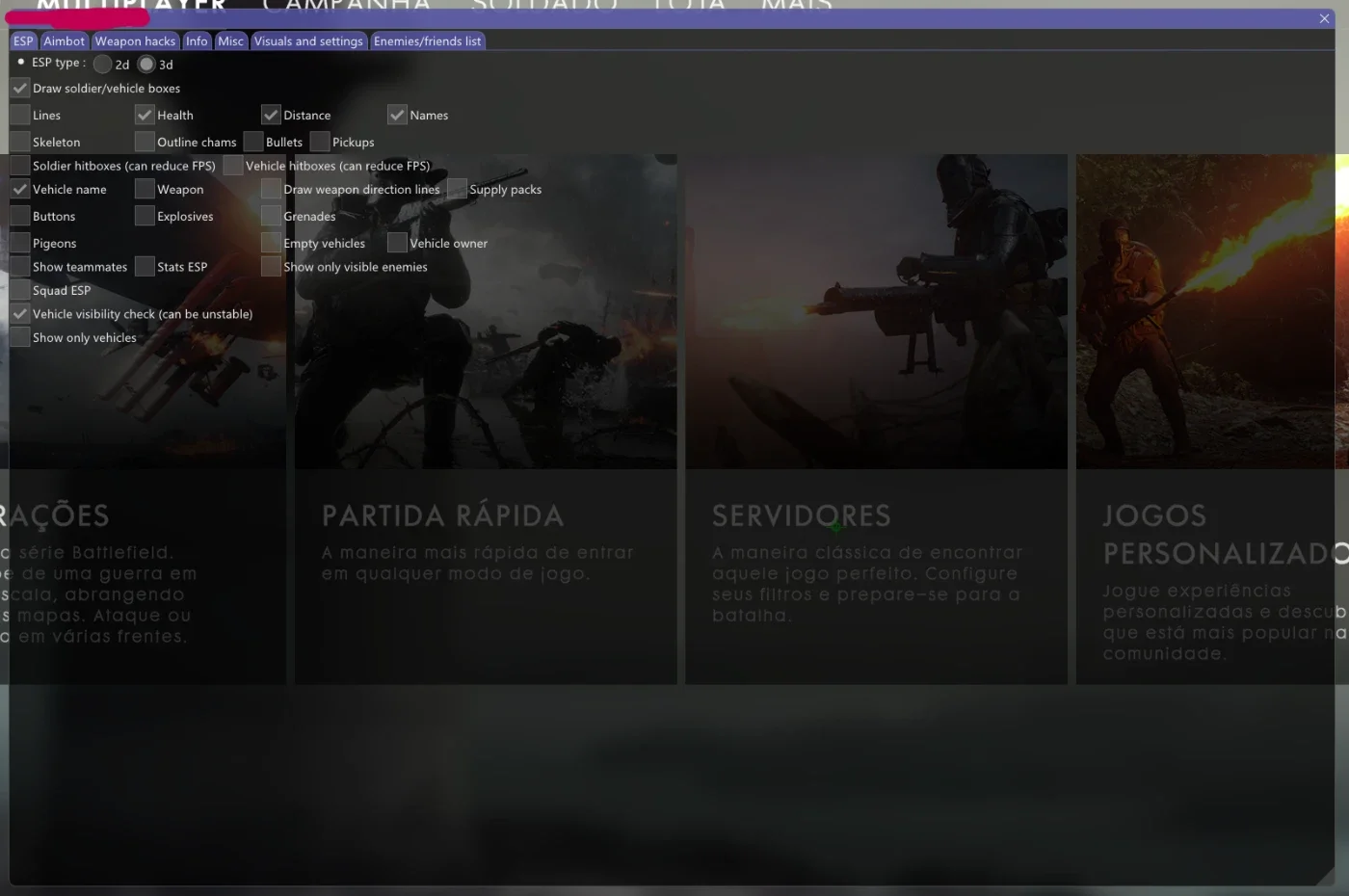Enable the Skeleton checkbox
1349x896 pixels.
point(20,142)
